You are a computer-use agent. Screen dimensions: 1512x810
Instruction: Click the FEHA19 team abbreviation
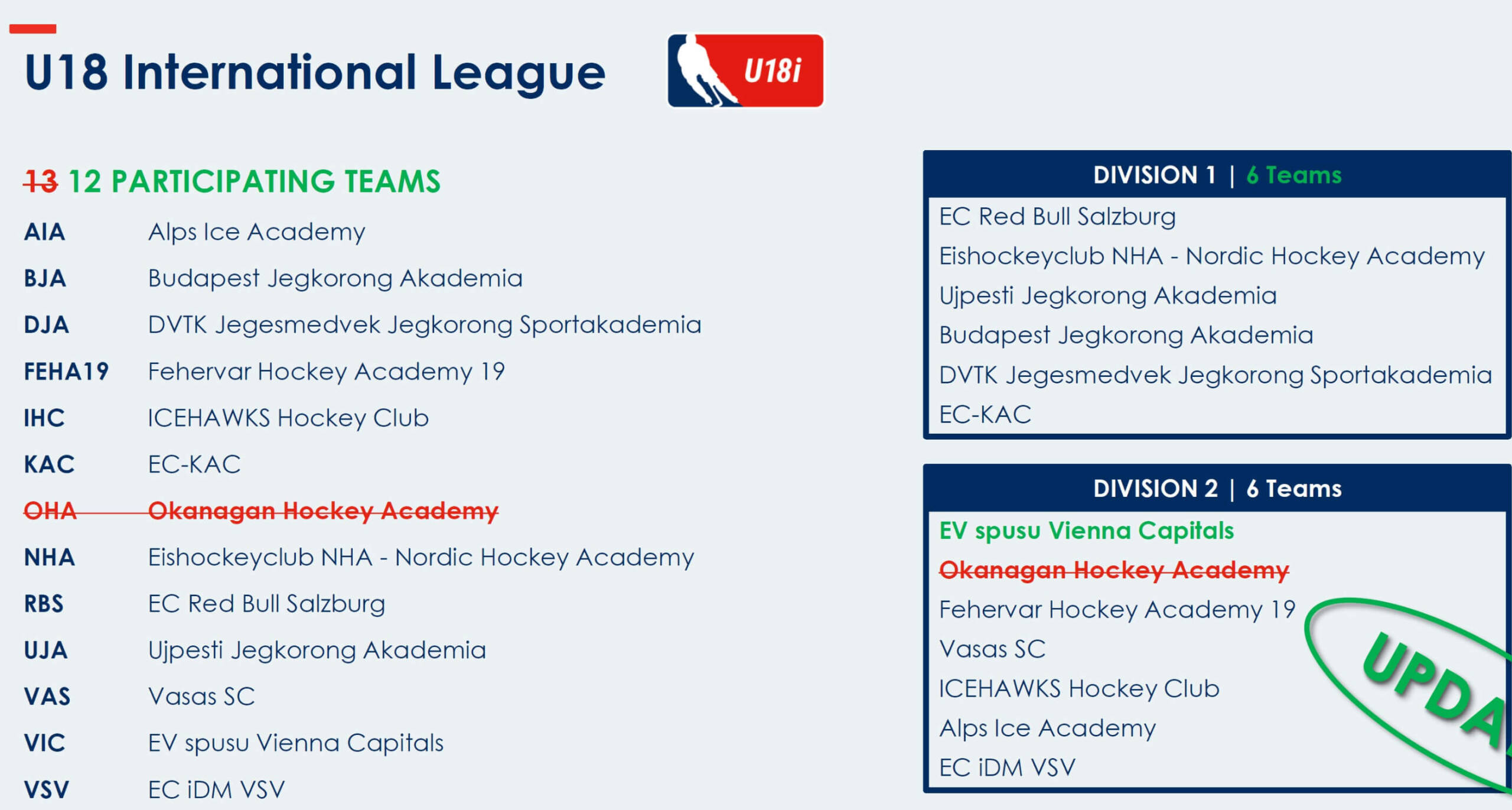point(66,372)
